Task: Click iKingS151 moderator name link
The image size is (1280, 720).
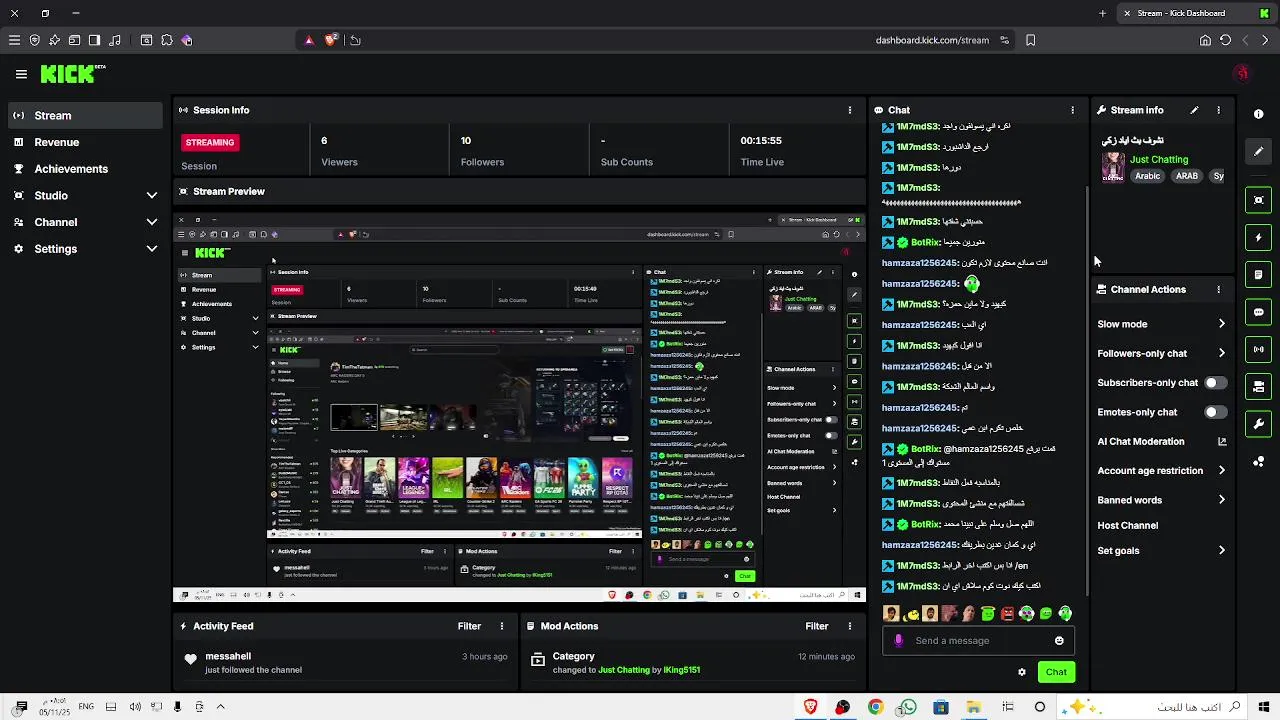Action: pyautogui.click(x=681, y=670)
